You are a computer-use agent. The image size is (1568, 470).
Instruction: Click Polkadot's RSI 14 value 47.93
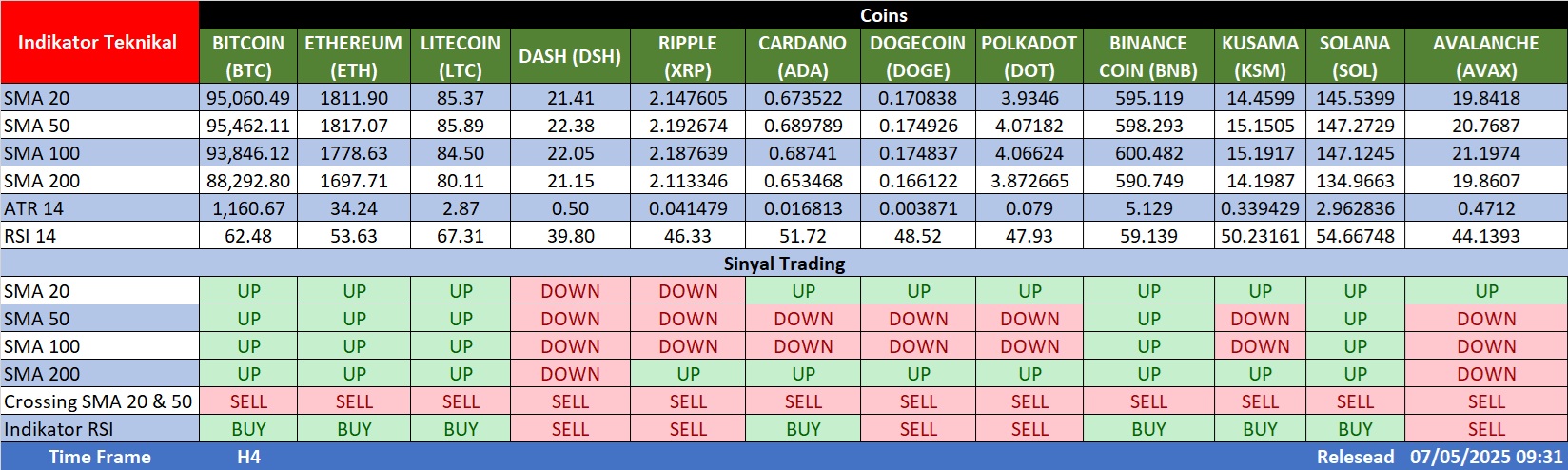coord(1029,236)
